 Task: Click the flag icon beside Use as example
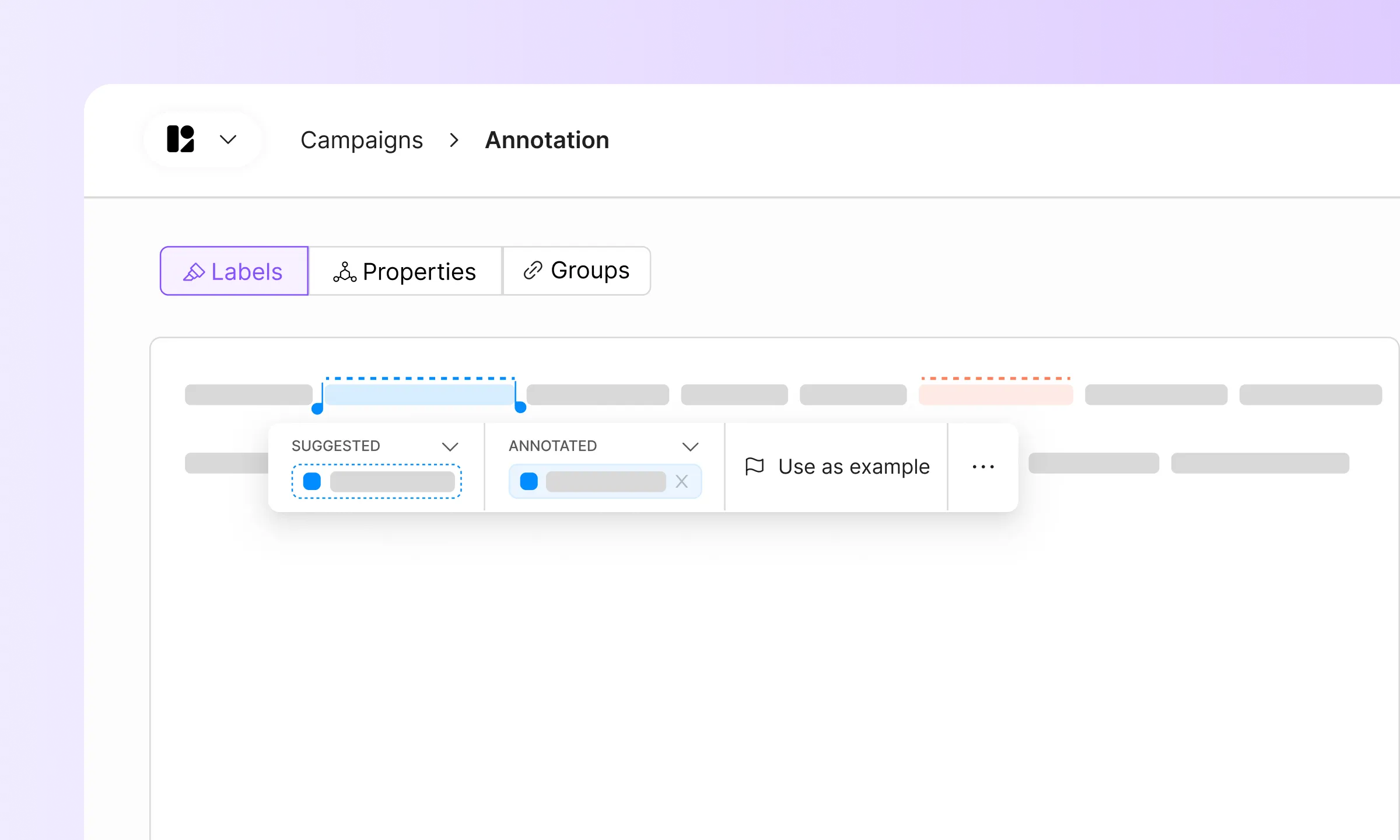(754, 466)
